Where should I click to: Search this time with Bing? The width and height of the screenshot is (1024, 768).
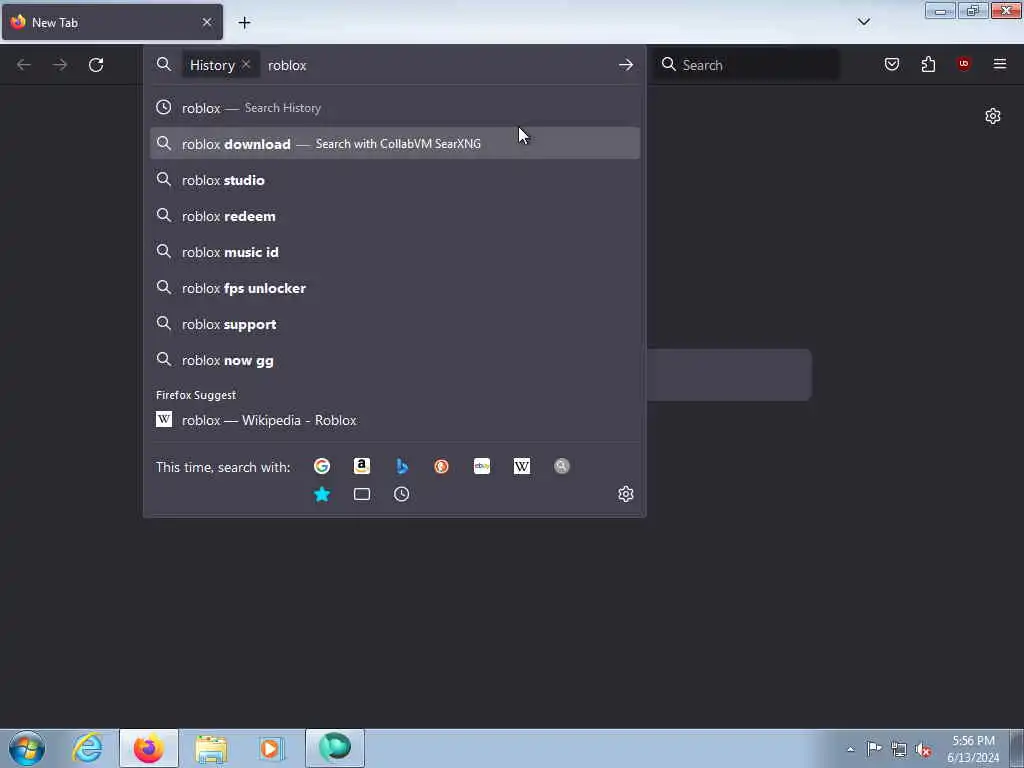coord(402,466)
